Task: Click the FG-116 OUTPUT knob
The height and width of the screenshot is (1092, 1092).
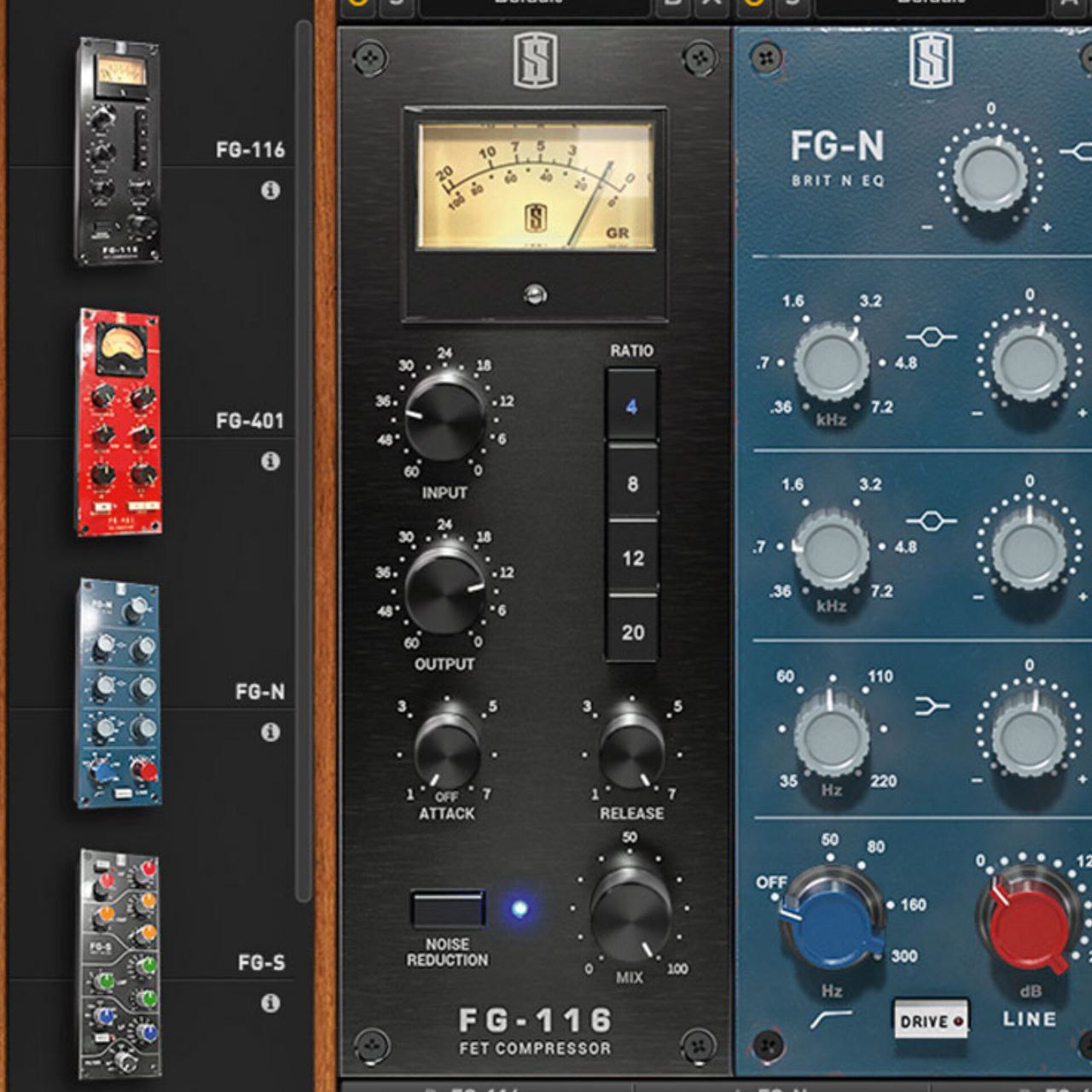Action: click(444, 590)
